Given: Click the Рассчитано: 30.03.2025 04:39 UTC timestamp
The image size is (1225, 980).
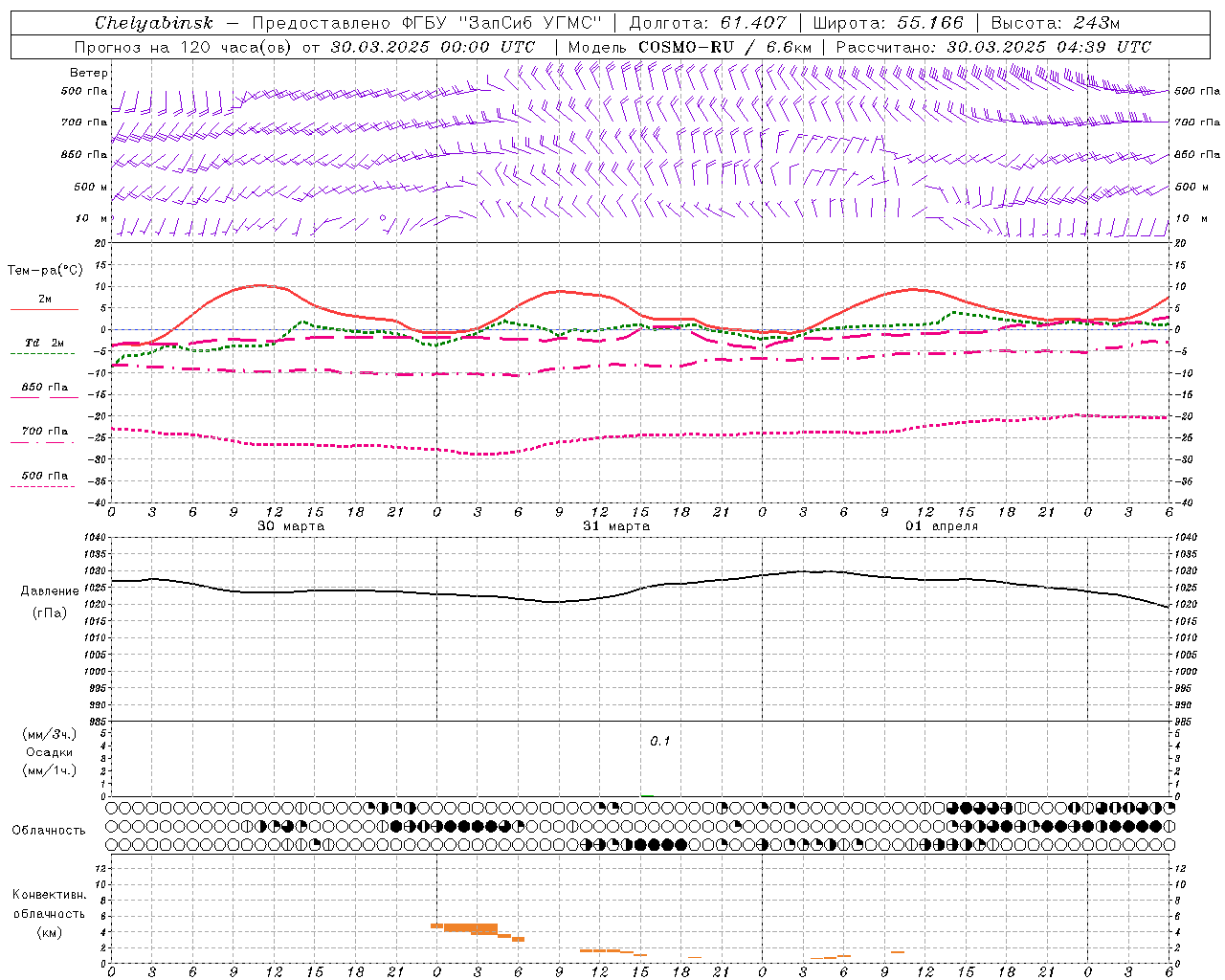Looking at the screenshot, I should point(993,47).
